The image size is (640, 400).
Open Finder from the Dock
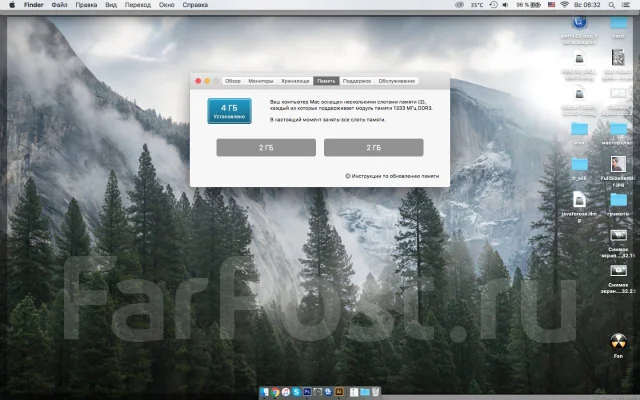[264, 392]
